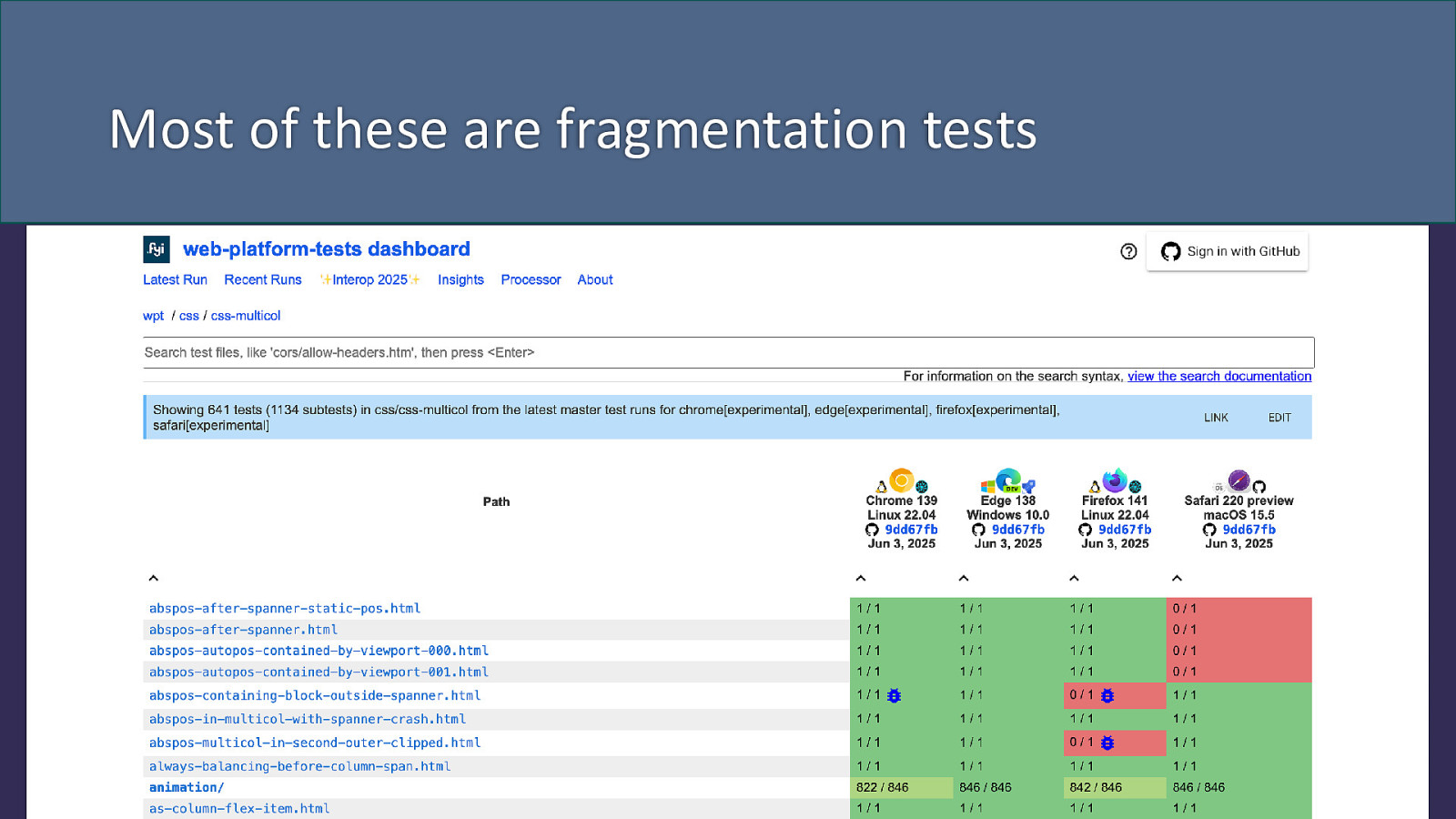Open the Interop 2025 tab
This screenshot has height=819, width=1456.
(369, 280)
